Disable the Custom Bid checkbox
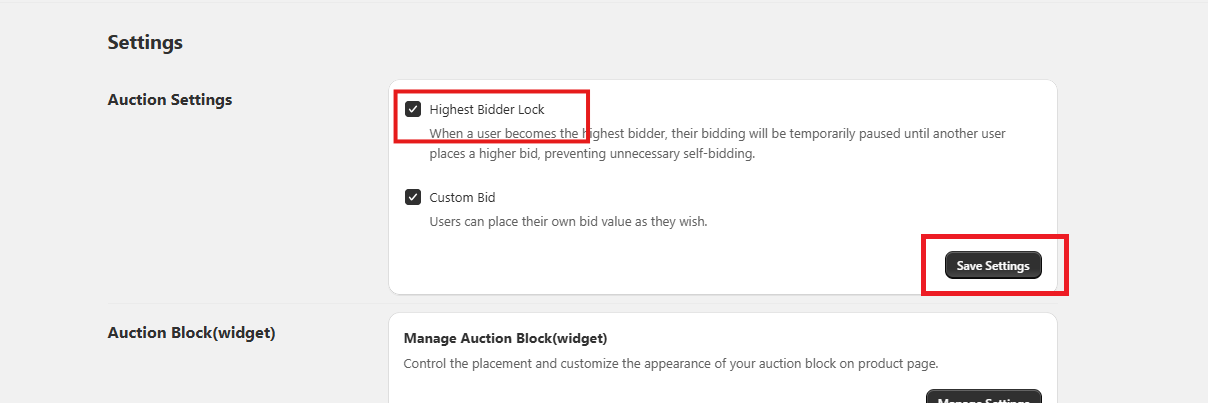1208x403 pixels. click(x=413, y=197)
